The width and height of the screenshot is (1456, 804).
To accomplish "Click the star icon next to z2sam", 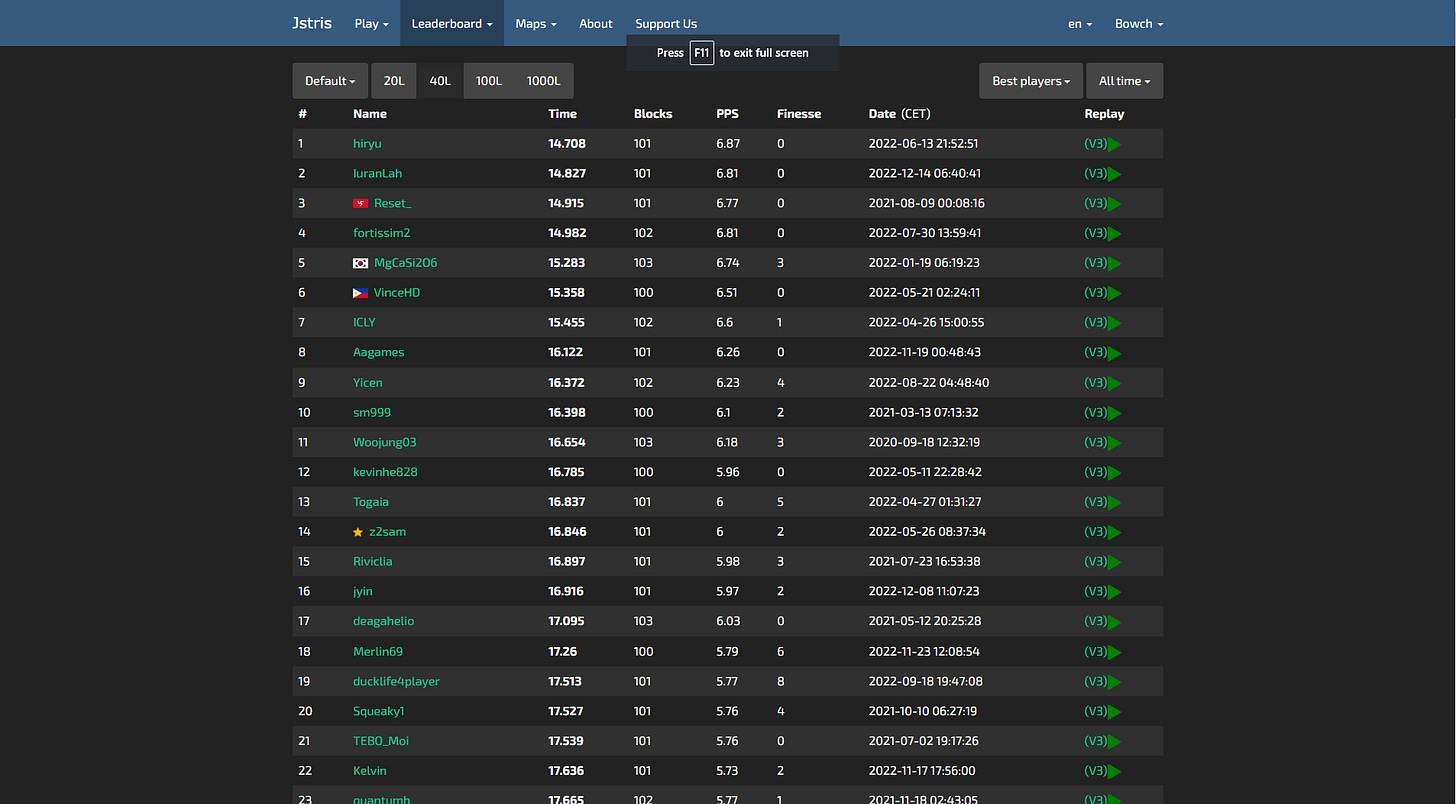I will 358,532.
